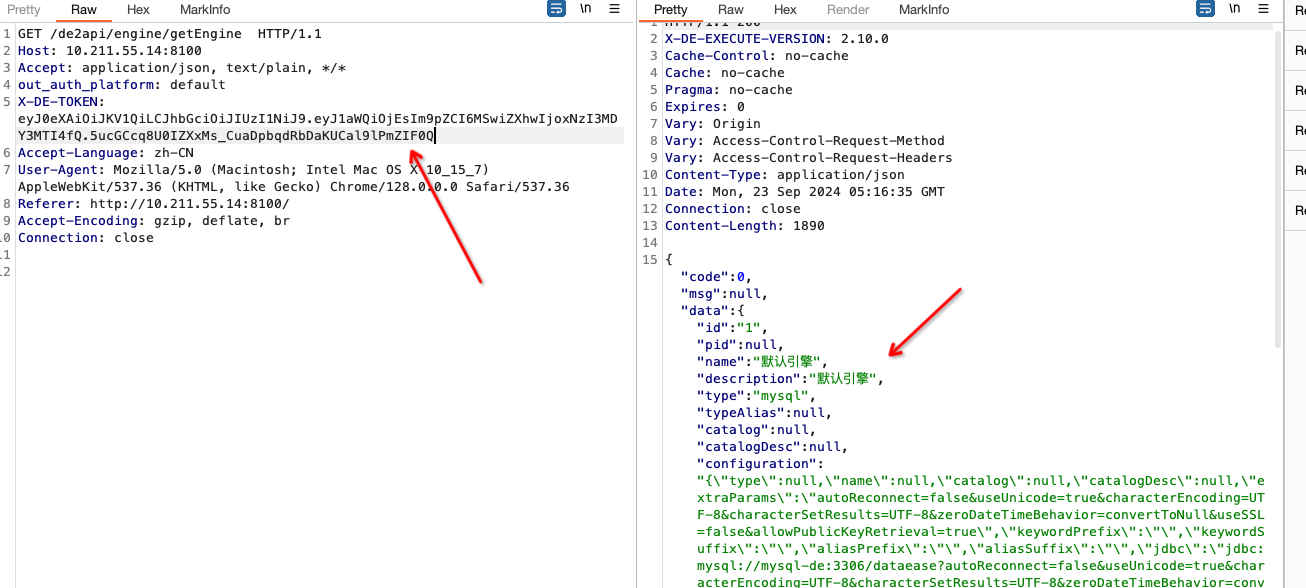Select the Pretty tab in response panel
Image resolution: width=1306 pixels, height=588 pixels.
click(671, 10)
